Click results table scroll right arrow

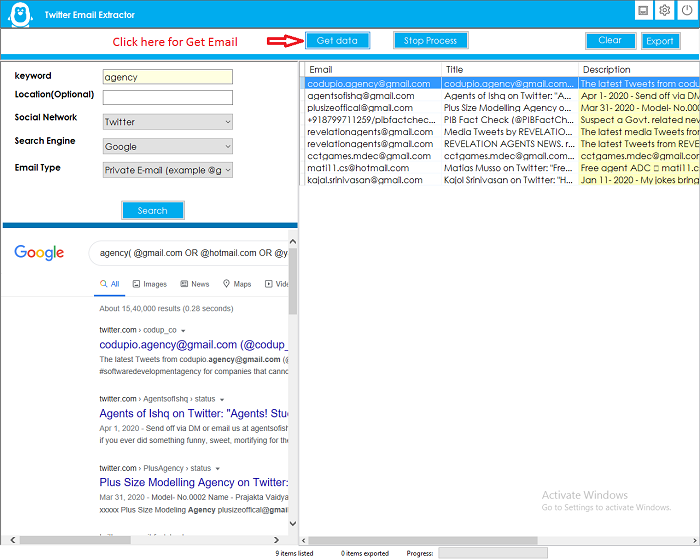click(x=695, y=541)
